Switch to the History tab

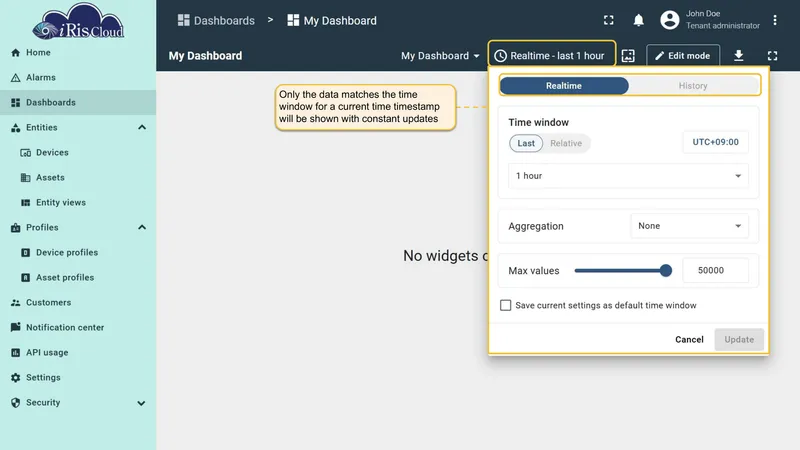pos(693,86)
